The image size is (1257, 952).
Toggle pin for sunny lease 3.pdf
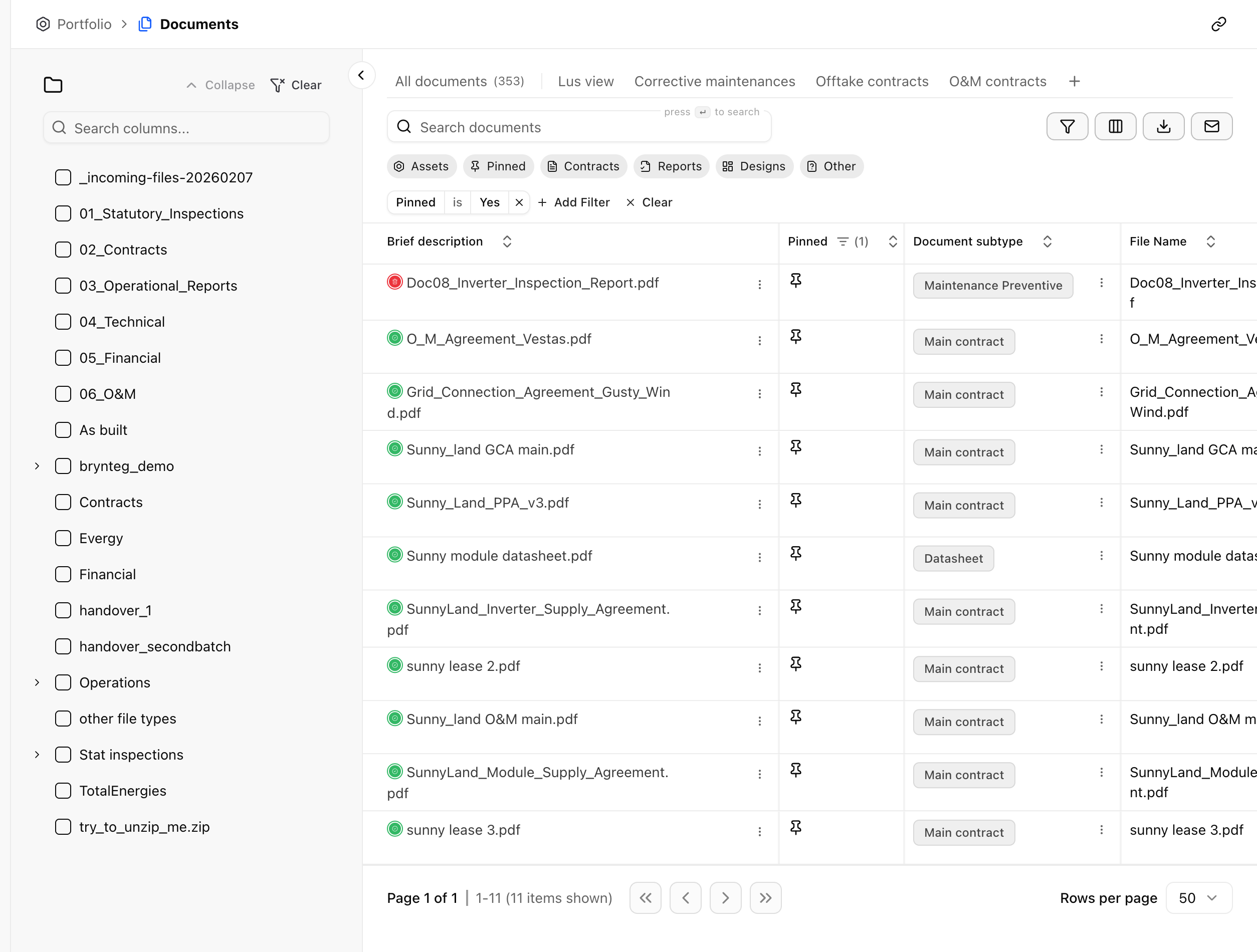click(x=795, y=828)
